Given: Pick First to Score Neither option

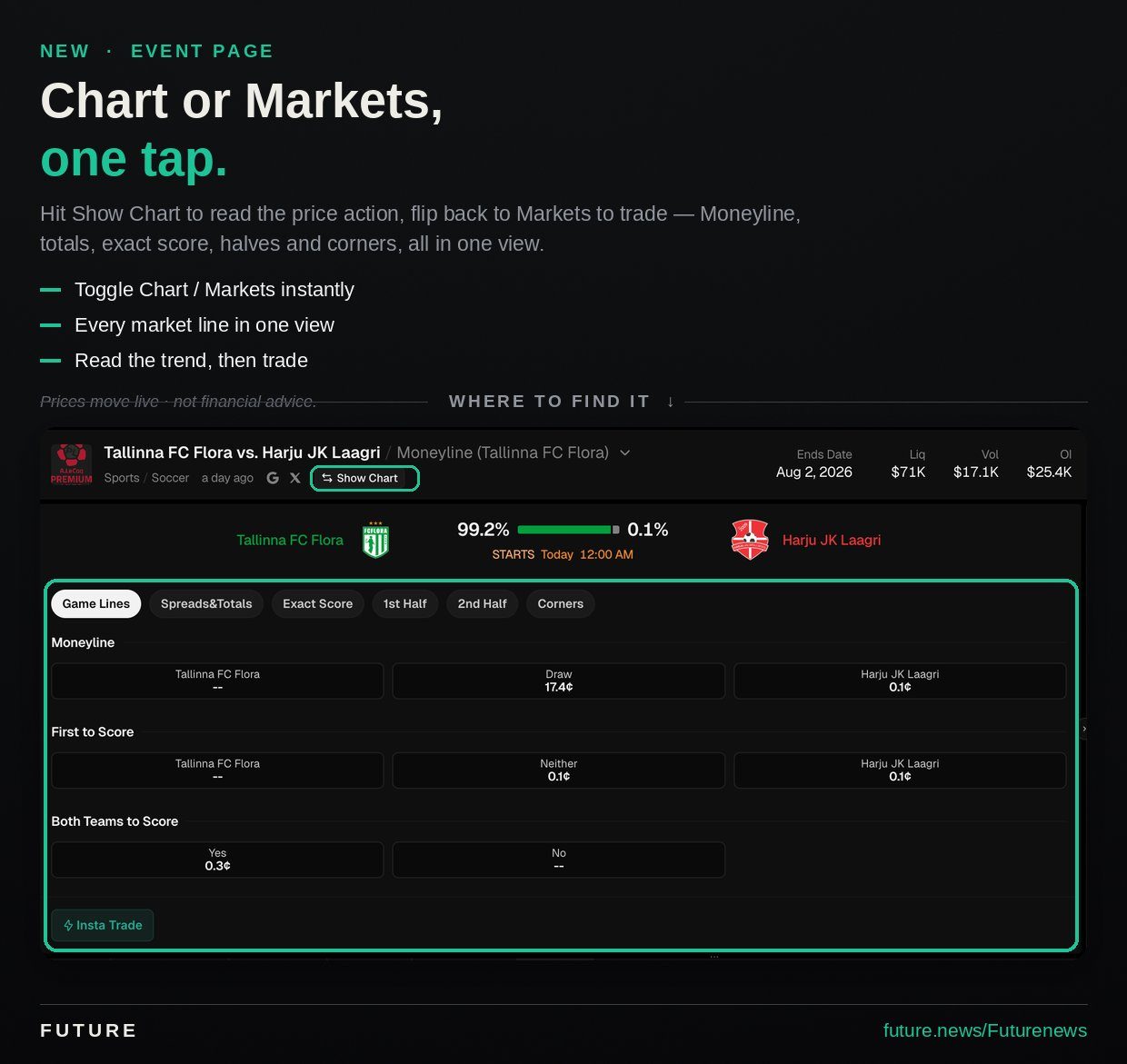Looking at the screenshot, I should [x=558, y=771].
